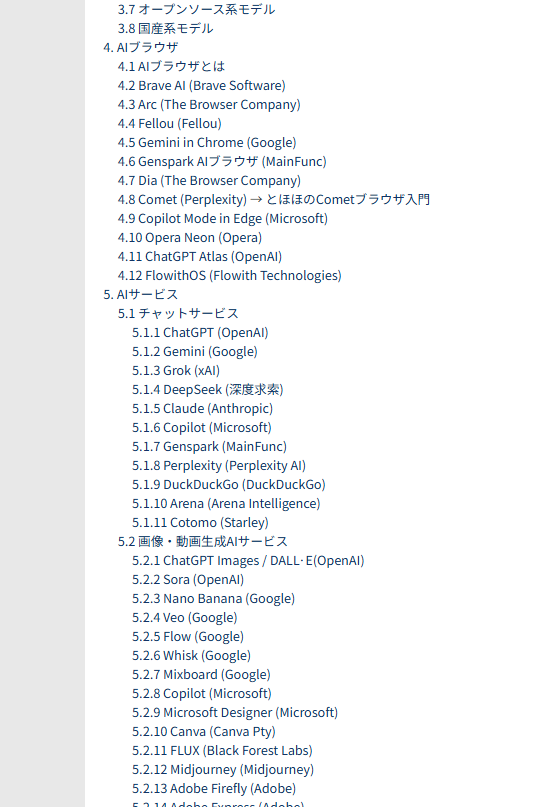Open 5.2.3 Nano Banana (Google)
556x807 pixels.
(x=214, y=600)
